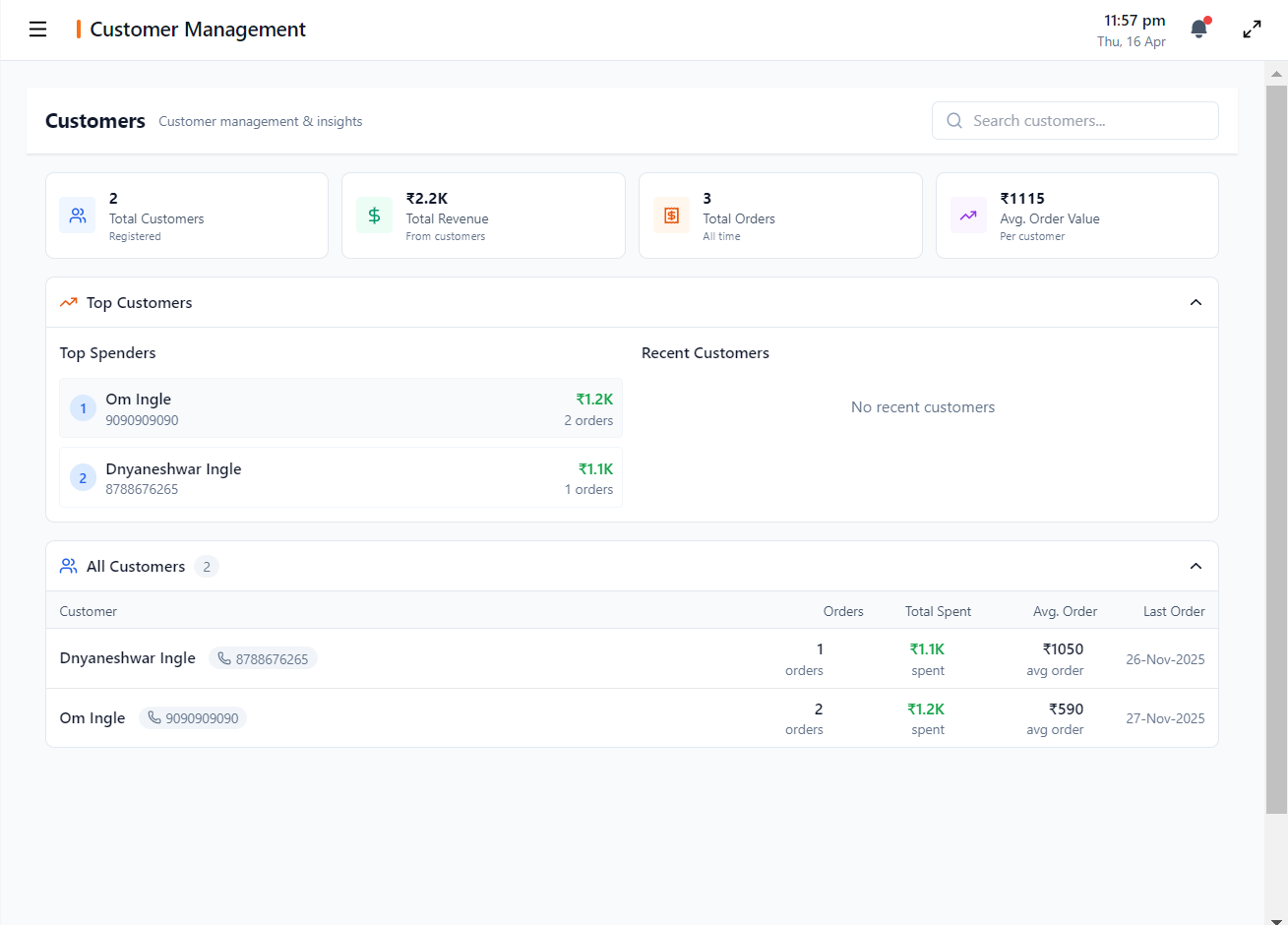Click the 26-Nov-2025 last order date
This screenshot has width=1288, height=925.
tap(1165, 659)
